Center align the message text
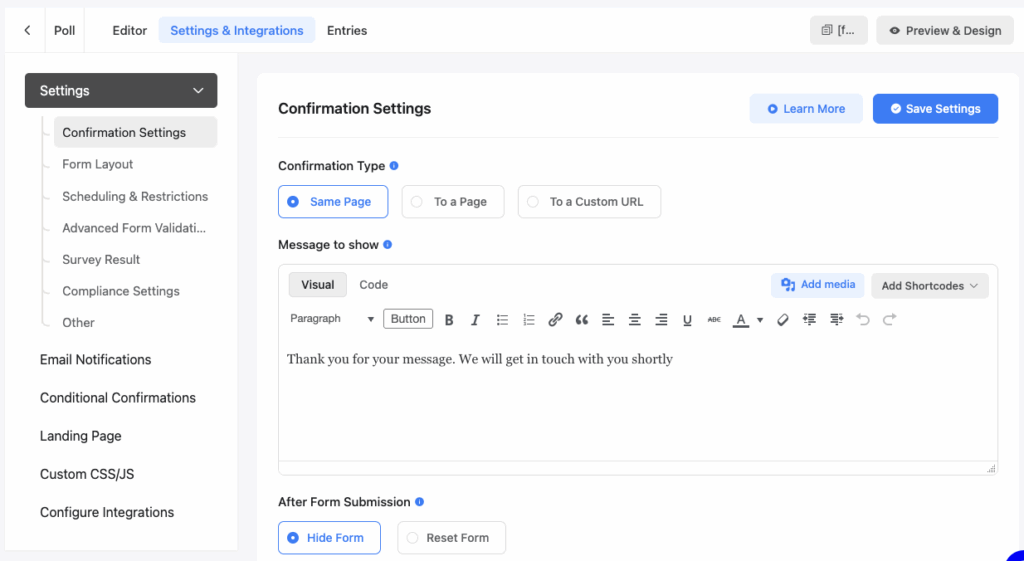 [x=635, y=320]
